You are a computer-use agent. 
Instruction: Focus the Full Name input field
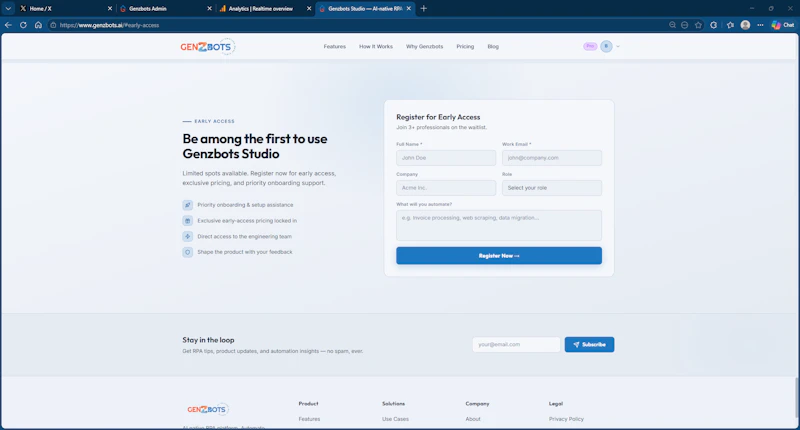[x=446, y=158]
